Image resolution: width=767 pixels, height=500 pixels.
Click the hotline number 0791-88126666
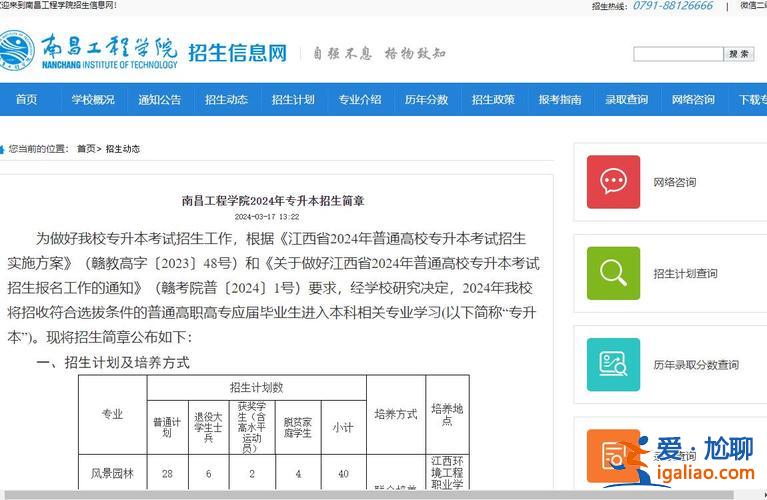click(x=673, y=6)
